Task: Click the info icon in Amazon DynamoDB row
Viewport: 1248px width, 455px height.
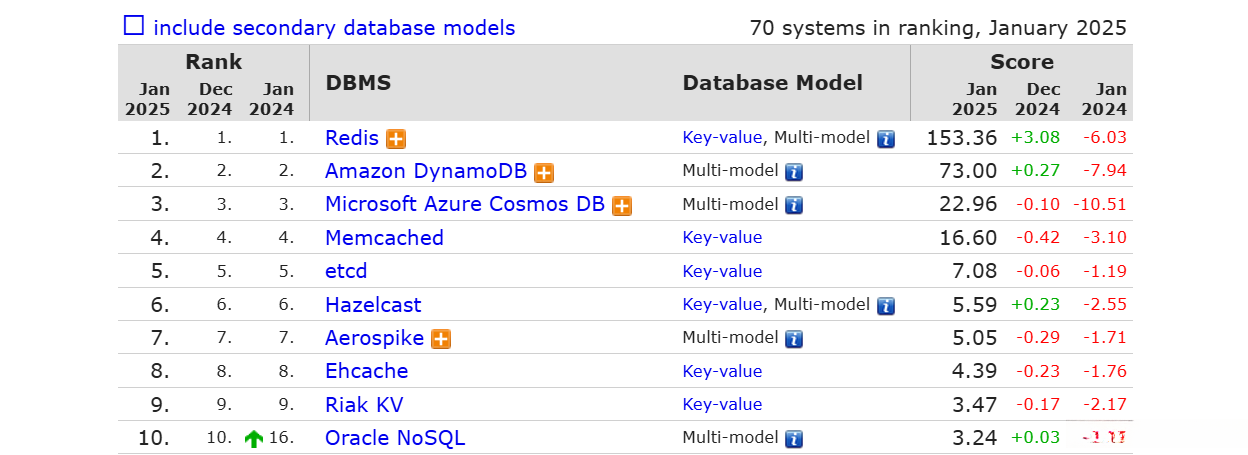Action: [x=794, y=172]
